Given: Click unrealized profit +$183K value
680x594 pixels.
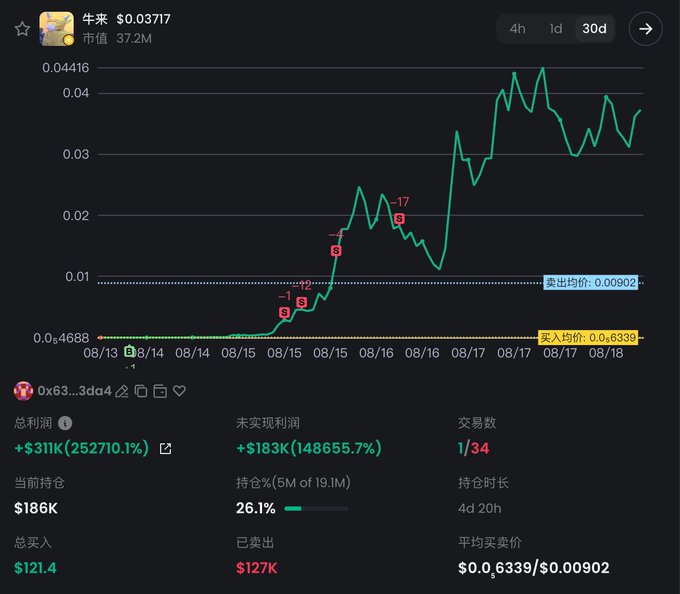Looking at the screenshot, I should [x=309, y=448].
